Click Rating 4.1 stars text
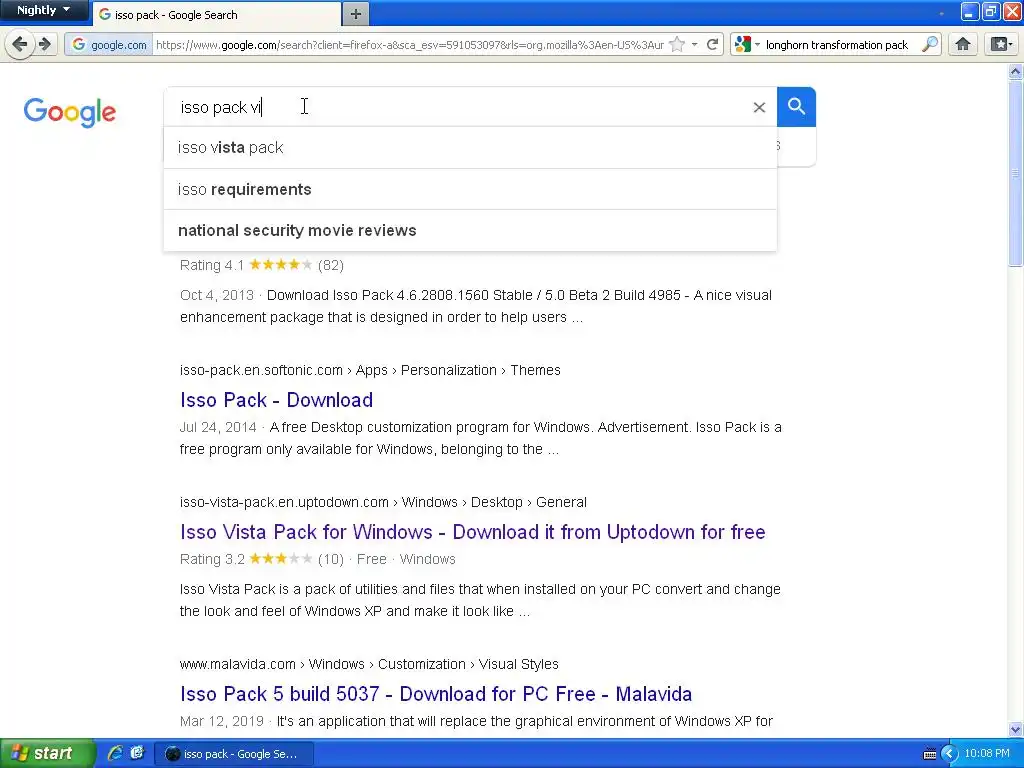The width and height of the screenshot is (1024, 768). point(262,265)
